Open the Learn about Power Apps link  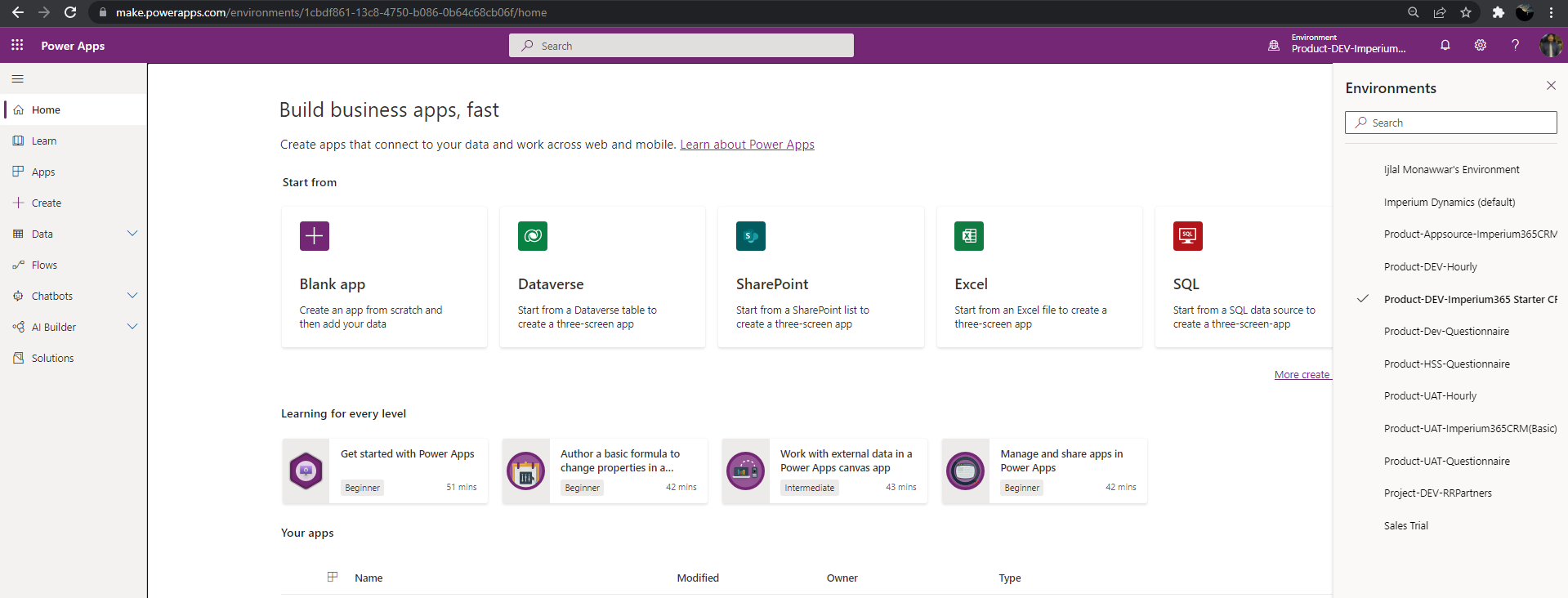tap(747, 145)
